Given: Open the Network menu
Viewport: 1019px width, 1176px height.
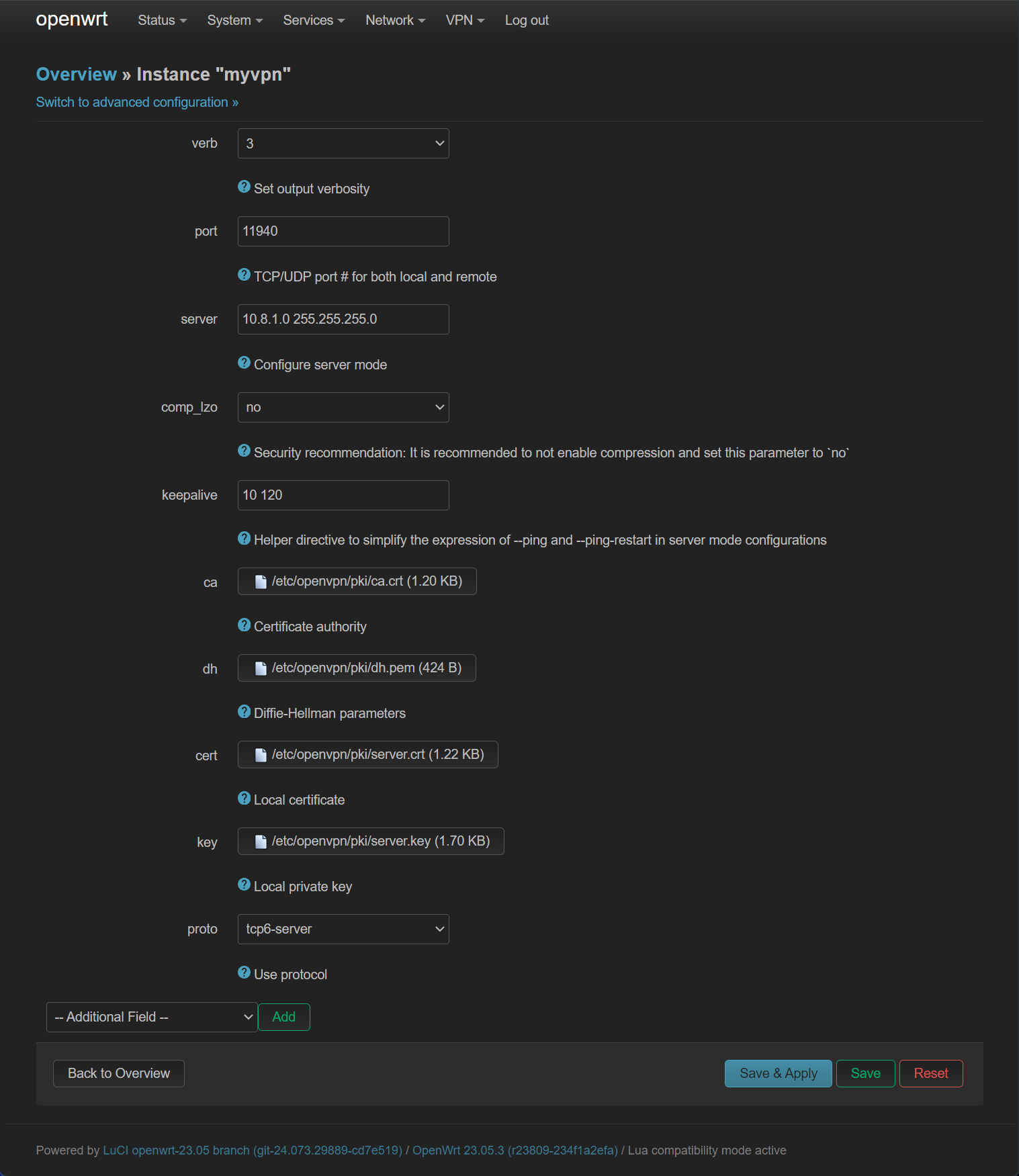Looking at the screenshot, I should 395,21.
